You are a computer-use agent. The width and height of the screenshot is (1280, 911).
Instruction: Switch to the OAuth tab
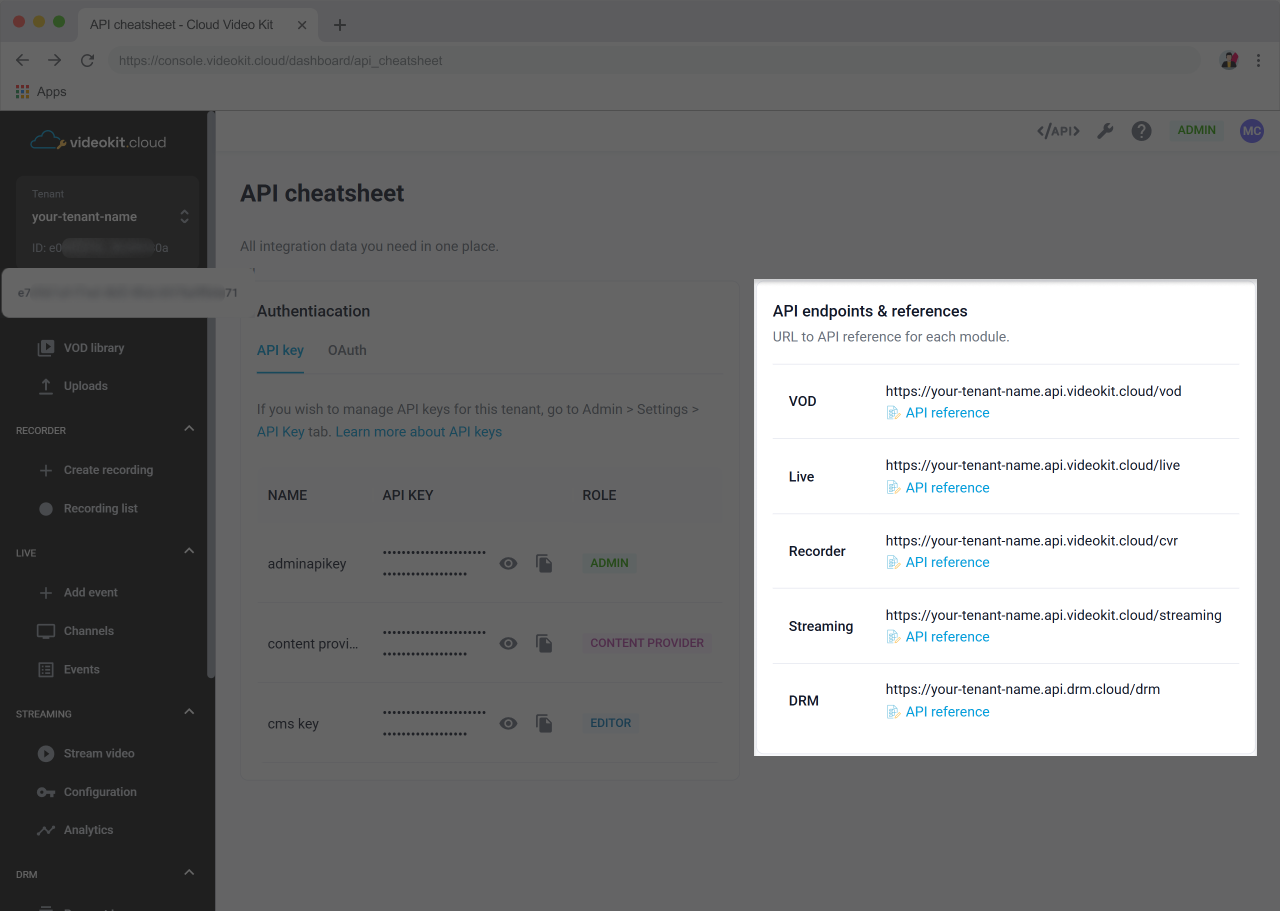(347, 351)
